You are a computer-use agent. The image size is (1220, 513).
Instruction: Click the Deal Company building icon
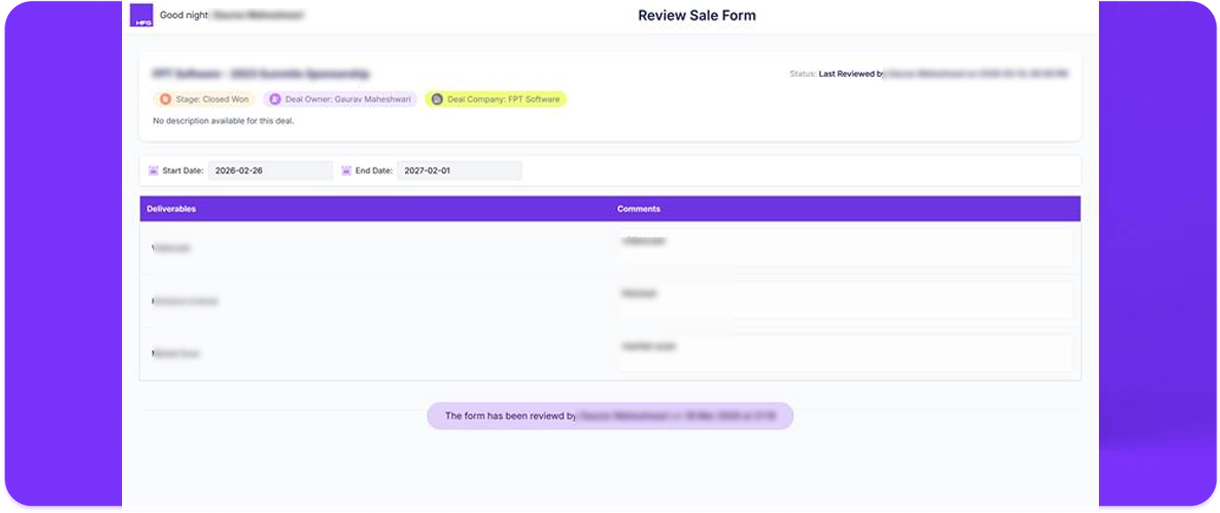(437, 99)
